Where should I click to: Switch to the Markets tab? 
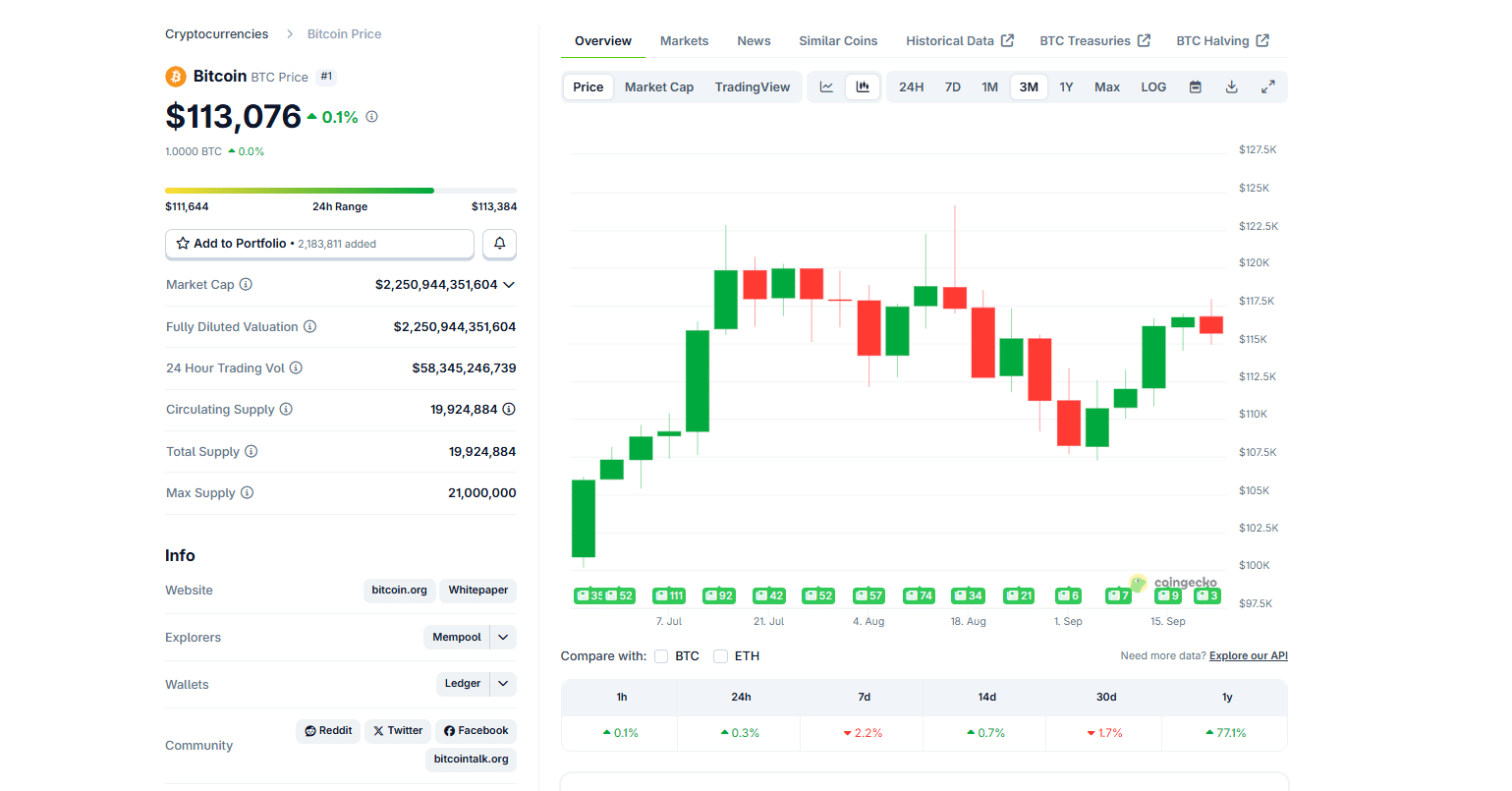(684, 40)
